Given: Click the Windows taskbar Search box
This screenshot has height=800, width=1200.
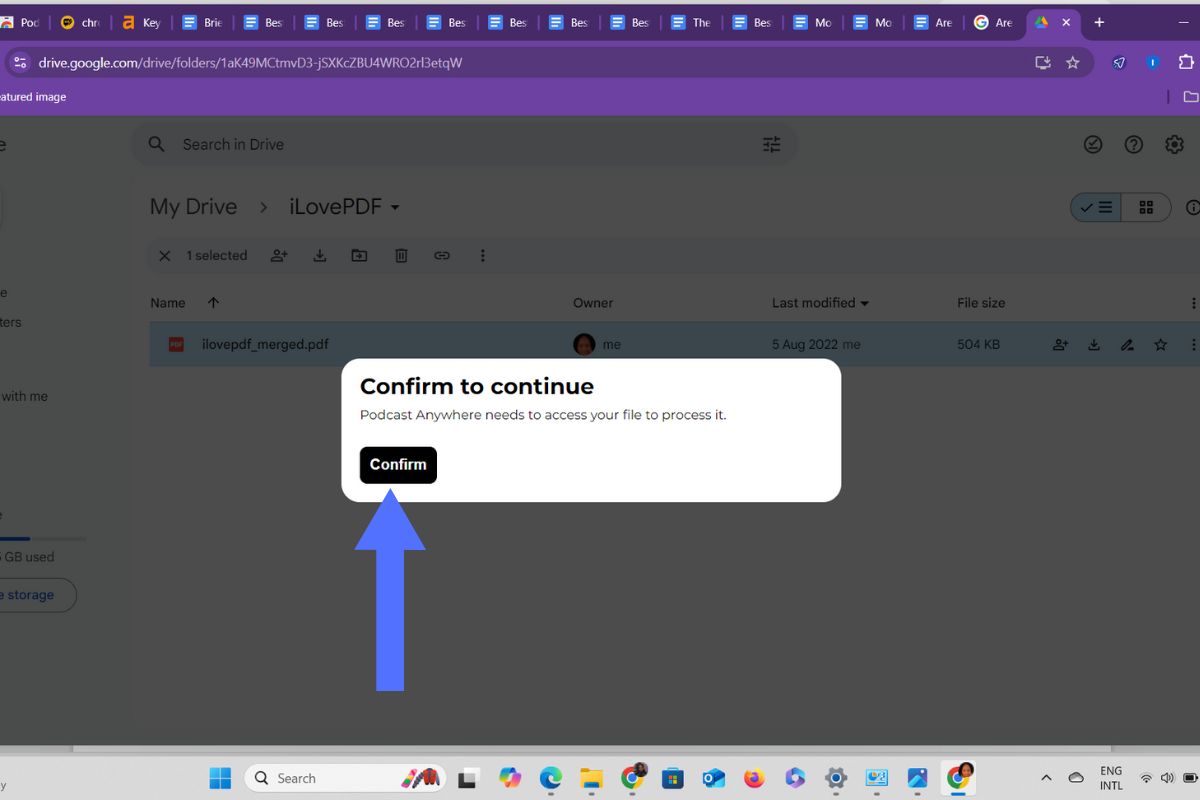Looking at the screenshot, I should [x=345, y=778].
